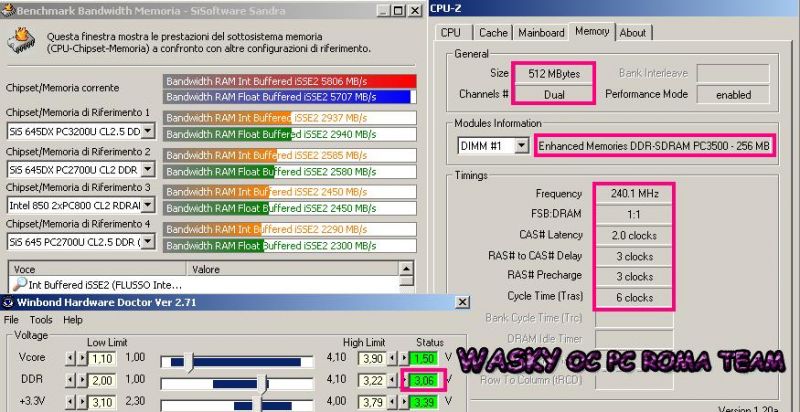Decrease Vcore high limit with left arrow

tap(392, 358)
